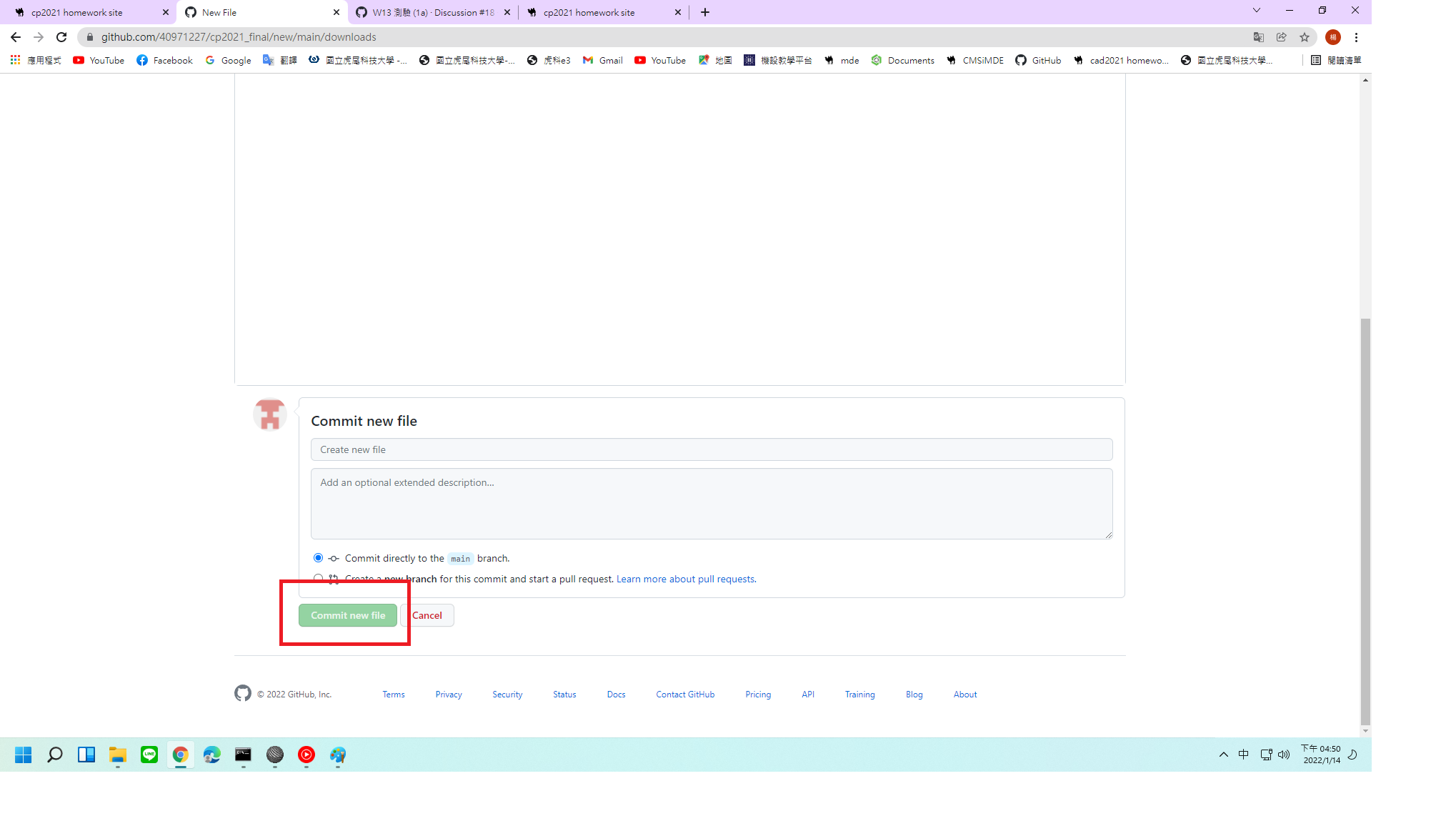Open the tab search dropdown arrow
Image resolution: width=1456 pixels, height=826 pixels.
[x=1257, y=11]
